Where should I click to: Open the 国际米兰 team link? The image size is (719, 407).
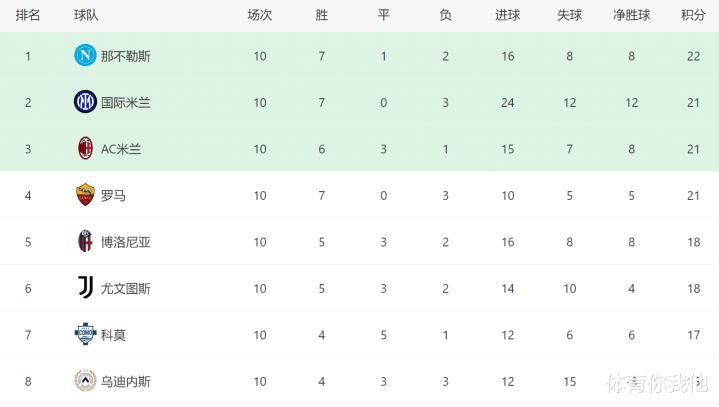click(126, 102)
